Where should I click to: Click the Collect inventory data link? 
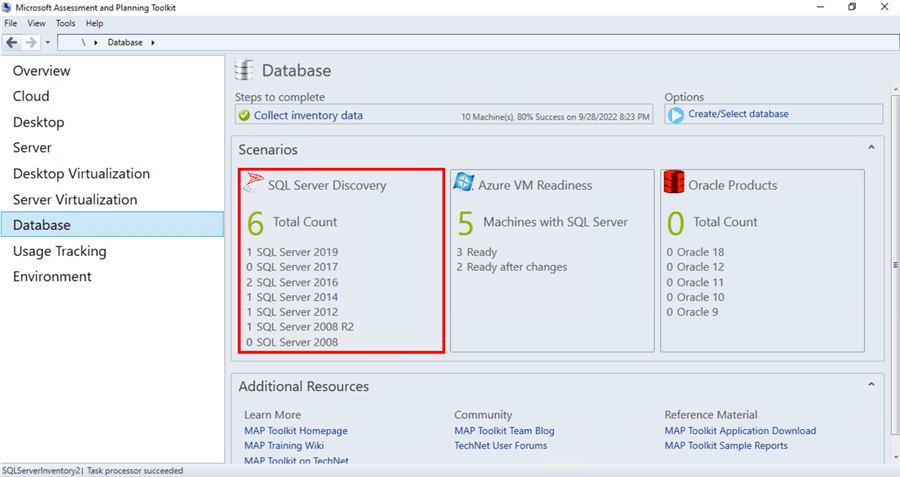click(308, 115)
